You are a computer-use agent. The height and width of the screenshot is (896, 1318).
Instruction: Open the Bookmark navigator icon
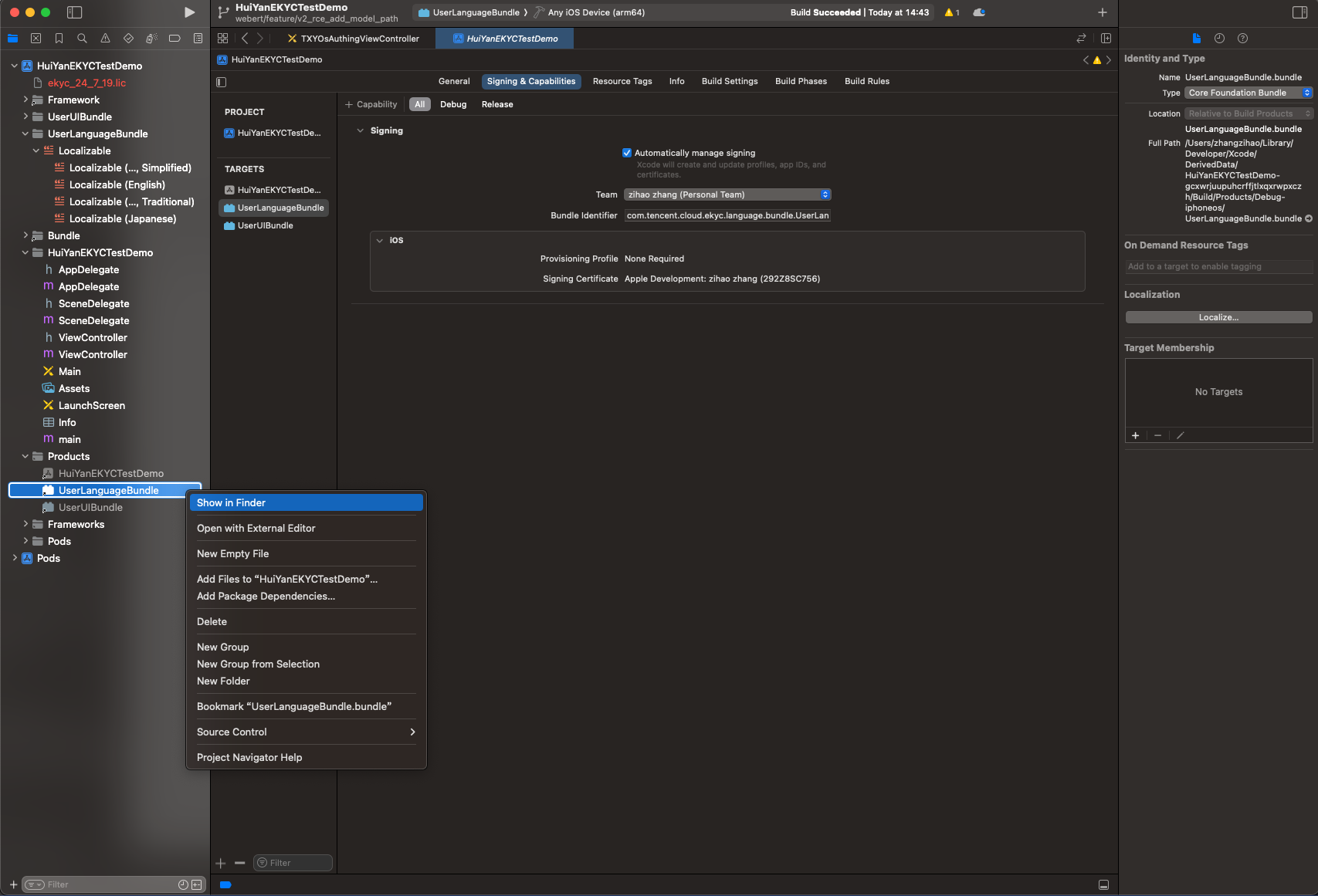click(x=59, y=39)
